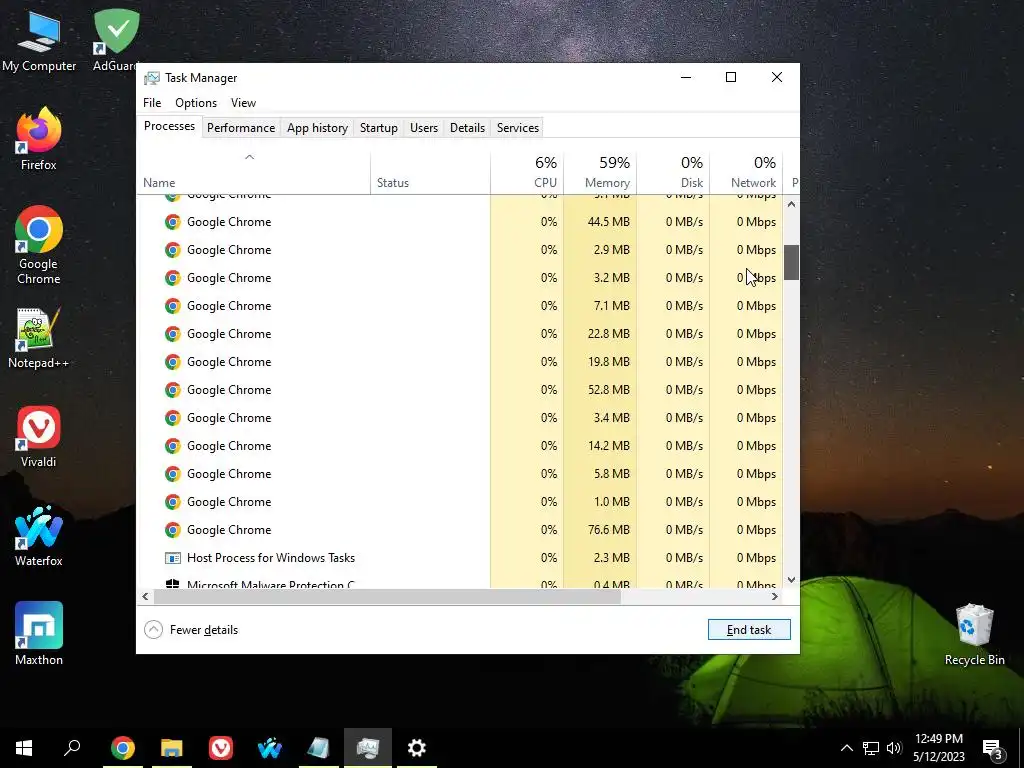Click vertical scrollbar down arrow
1024x768 pixels.
[x=792, y=579]
